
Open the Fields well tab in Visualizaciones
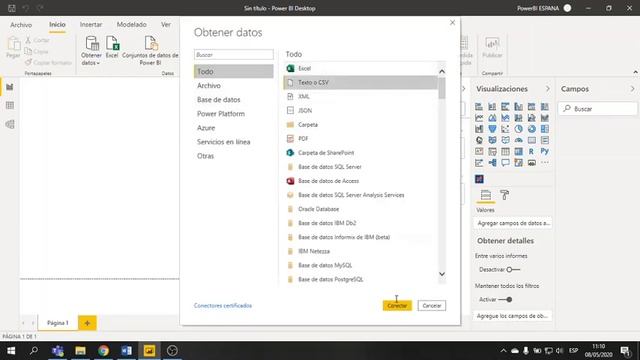click(x=486, y=195)
